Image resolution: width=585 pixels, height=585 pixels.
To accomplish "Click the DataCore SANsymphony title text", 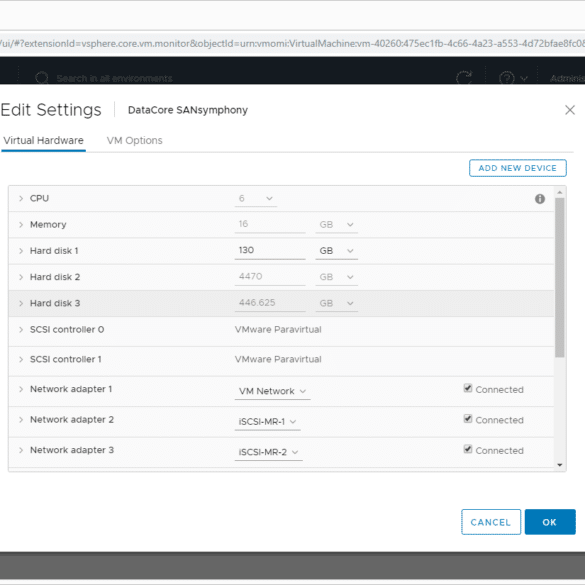I will coord(188,110).
